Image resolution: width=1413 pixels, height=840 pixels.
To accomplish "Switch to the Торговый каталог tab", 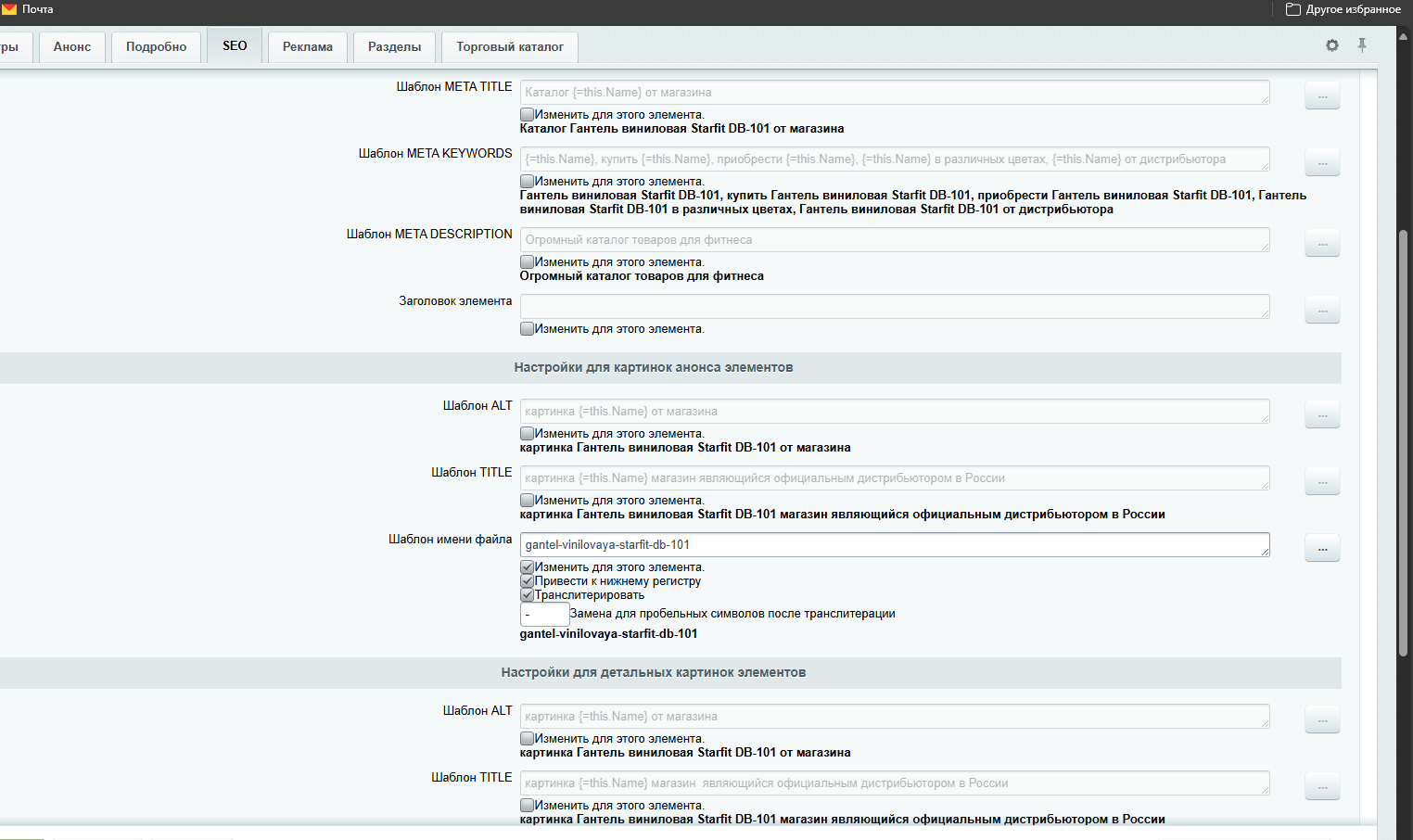I will [509, 47].
